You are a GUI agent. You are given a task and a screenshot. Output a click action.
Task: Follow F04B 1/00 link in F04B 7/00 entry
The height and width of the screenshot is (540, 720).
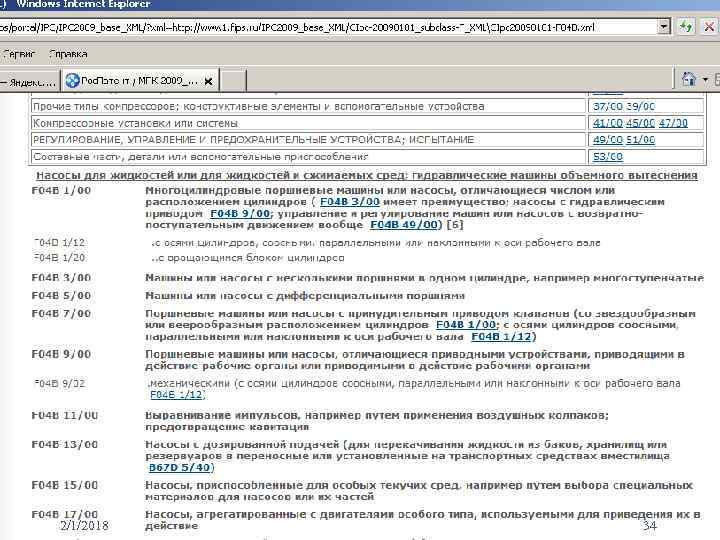466,325
